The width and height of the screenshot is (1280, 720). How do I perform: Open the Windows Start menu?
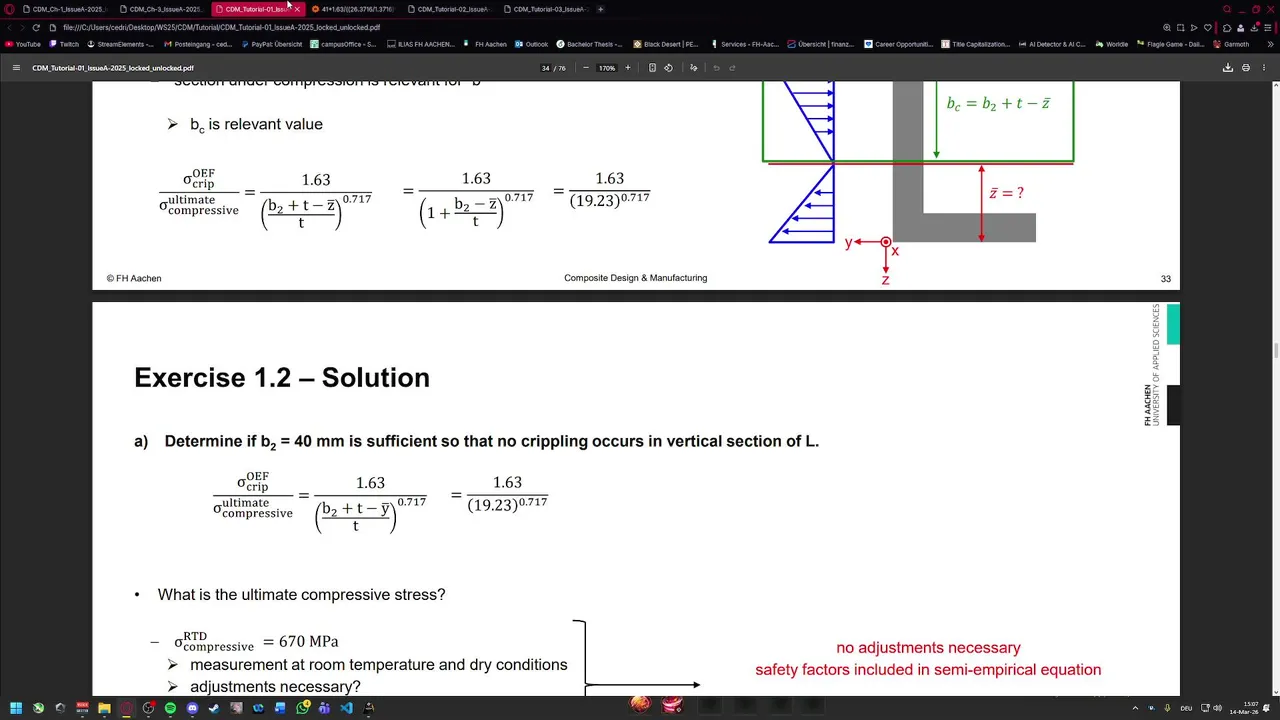(16, 708)
